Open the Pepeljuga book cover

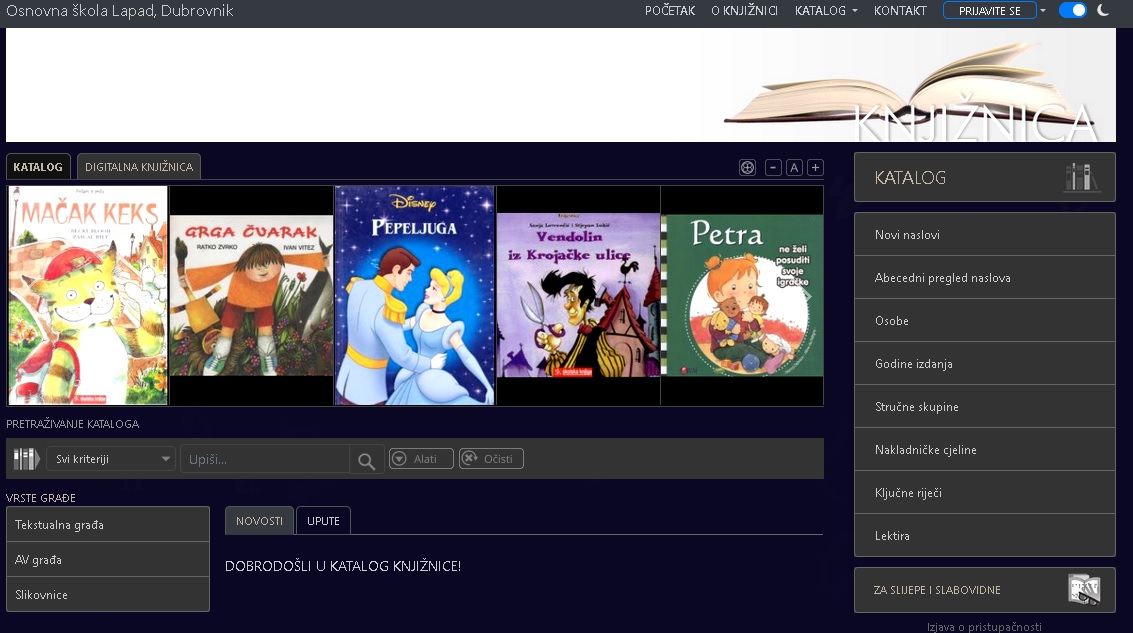(x=415, y=296)
